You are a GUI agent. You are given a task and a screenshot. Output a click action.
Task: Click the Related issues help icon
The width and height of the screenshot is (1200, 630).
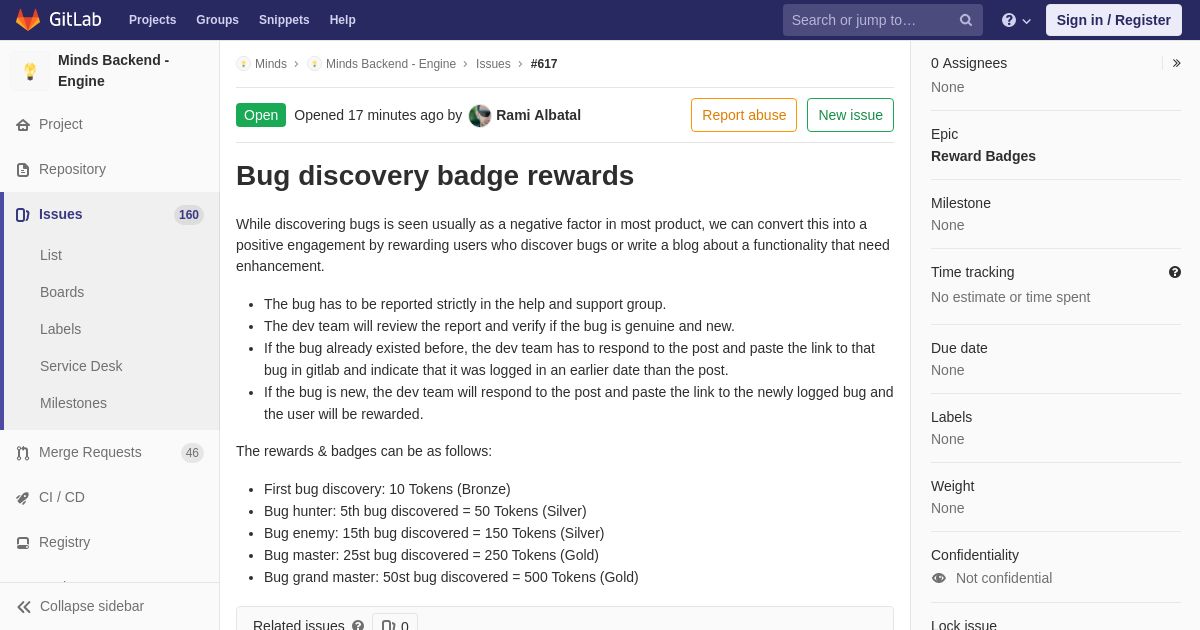tap(358, 626)
